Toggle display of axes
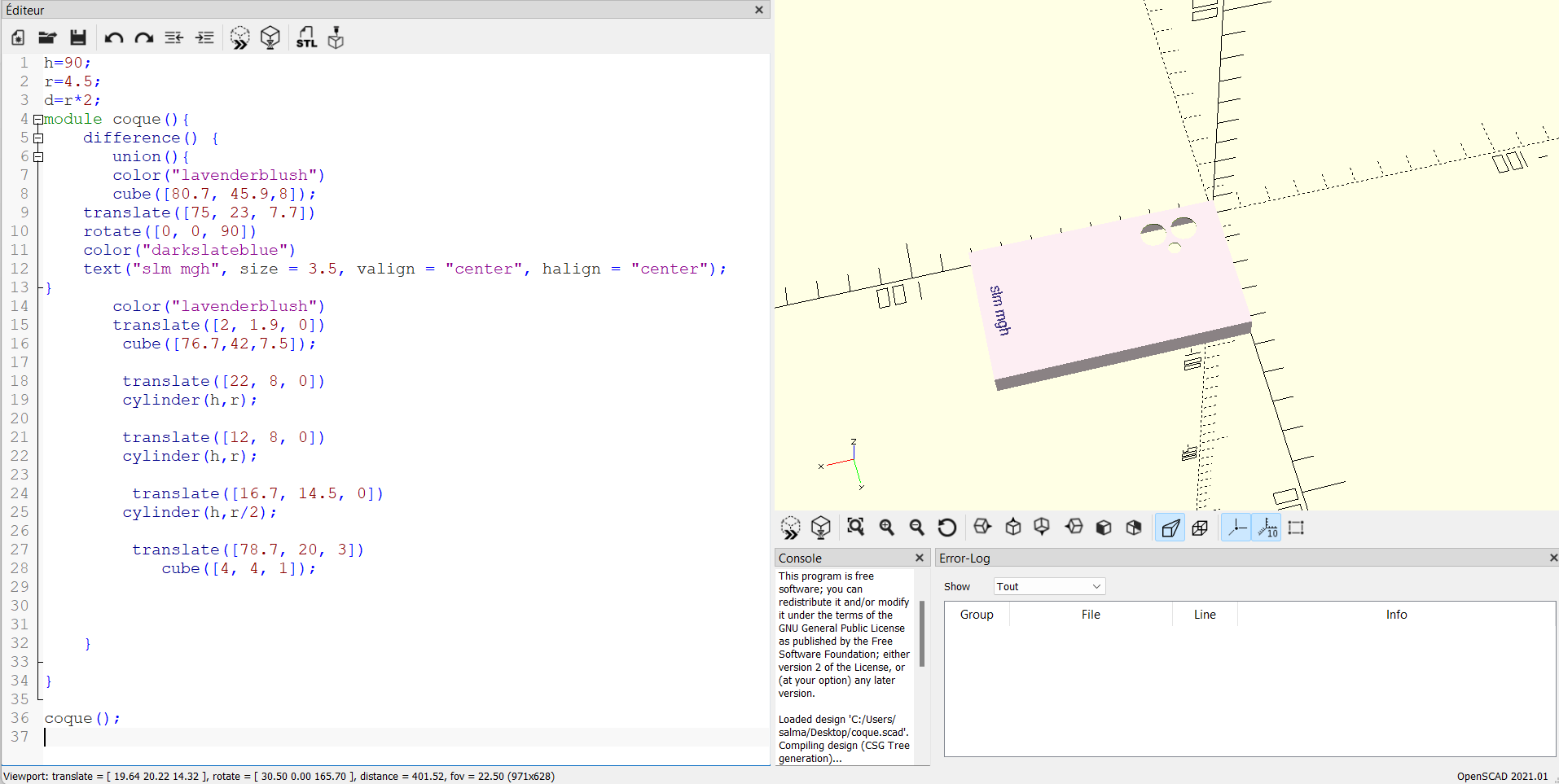The image size is (1559, 784). [1236, 528]
